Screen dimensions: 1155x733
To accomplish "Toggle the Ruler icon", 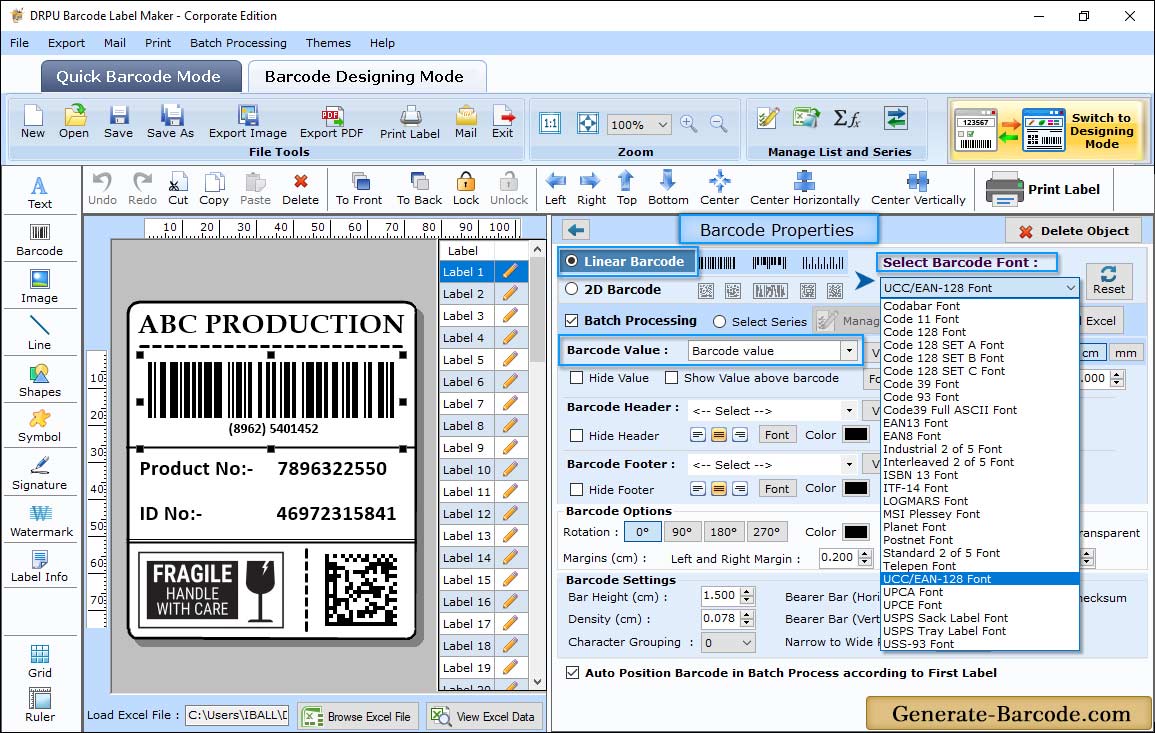I will tap(40, 705).
